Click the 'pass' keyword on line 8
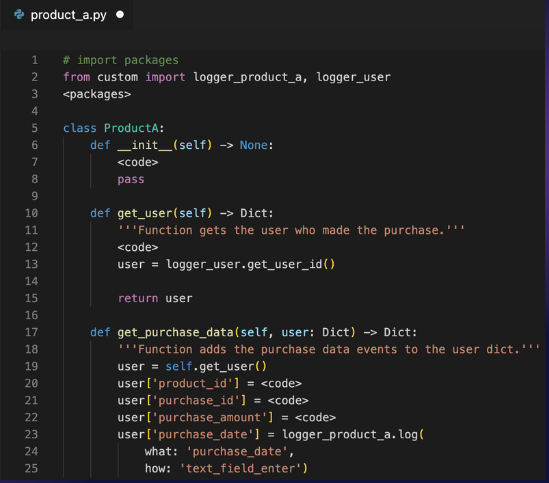Image resolution: width=549 pixels, height=483 pixels. point(131,180)
